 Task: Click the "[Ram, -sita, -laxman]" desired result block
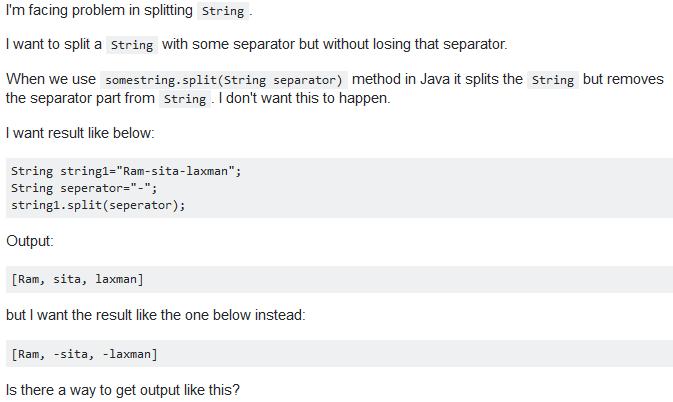[84, 353]
